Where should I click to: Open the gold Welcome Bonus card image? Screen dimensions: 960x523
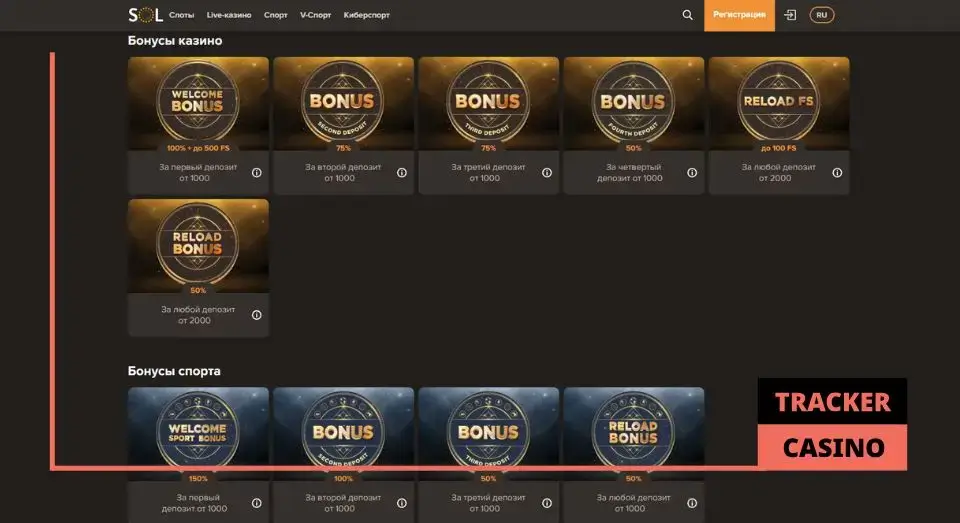coord(198,102)
